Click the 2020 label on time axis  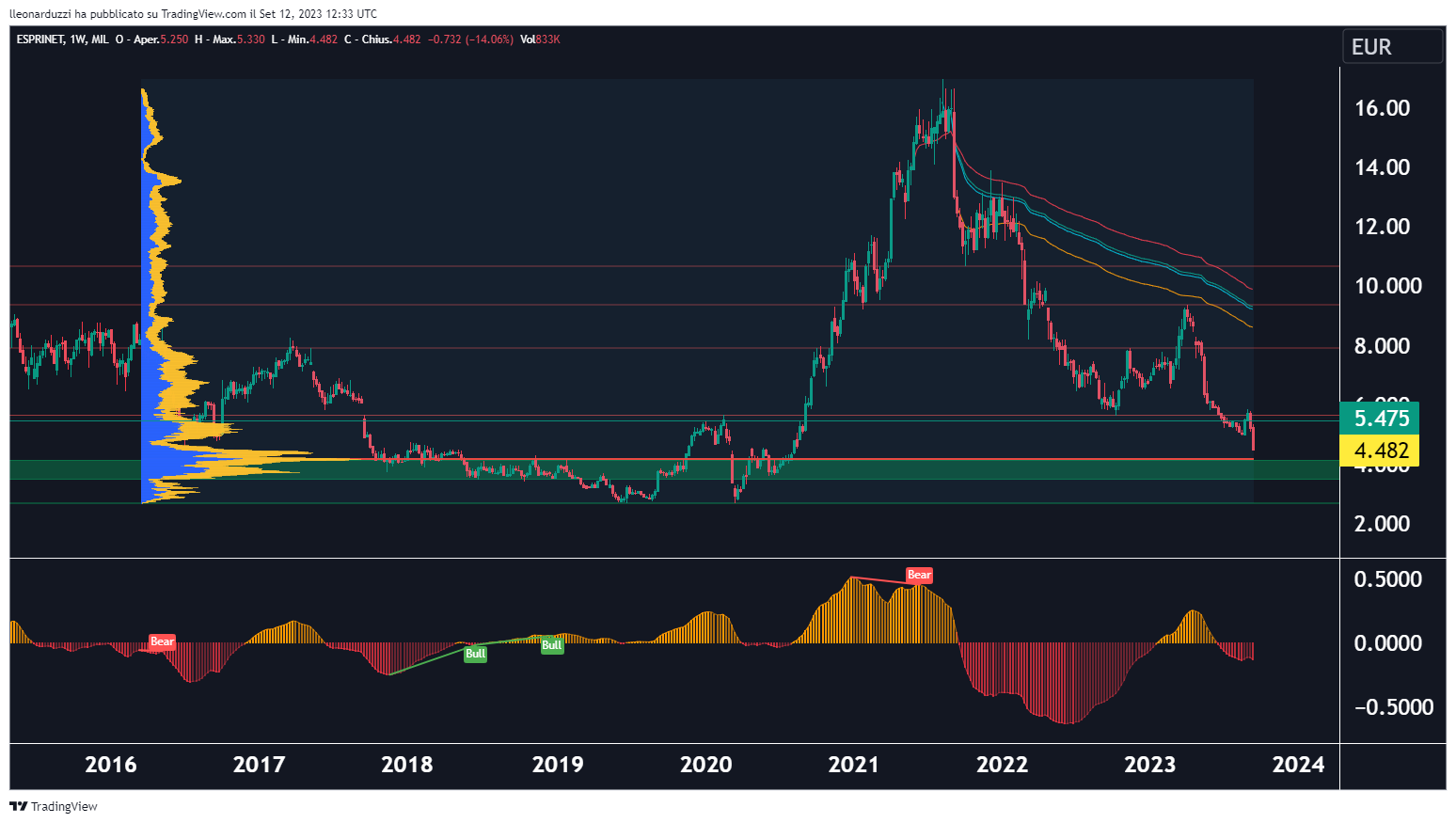[x=706, y=765]
